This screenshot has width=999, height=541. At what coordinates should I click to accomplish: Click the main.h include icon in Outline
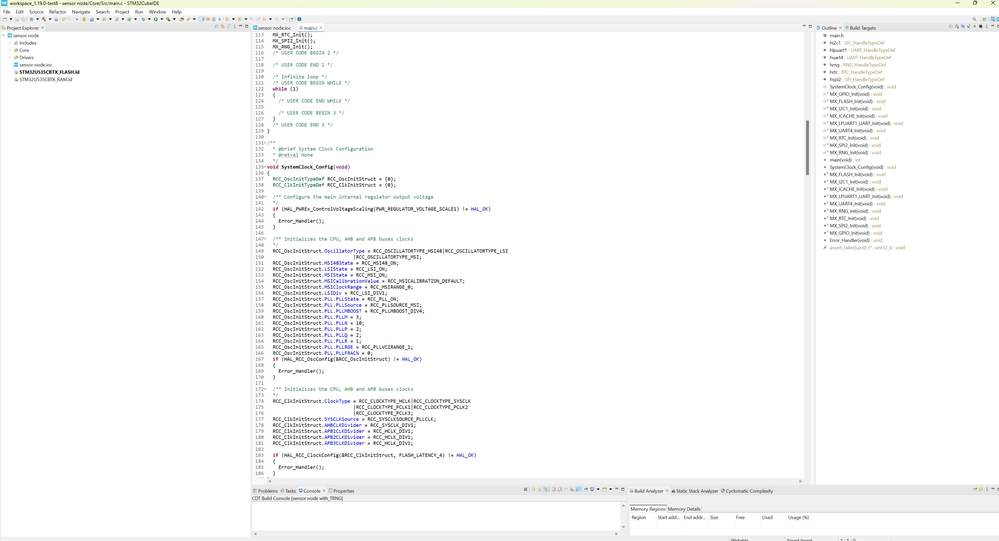coord(826,36)
